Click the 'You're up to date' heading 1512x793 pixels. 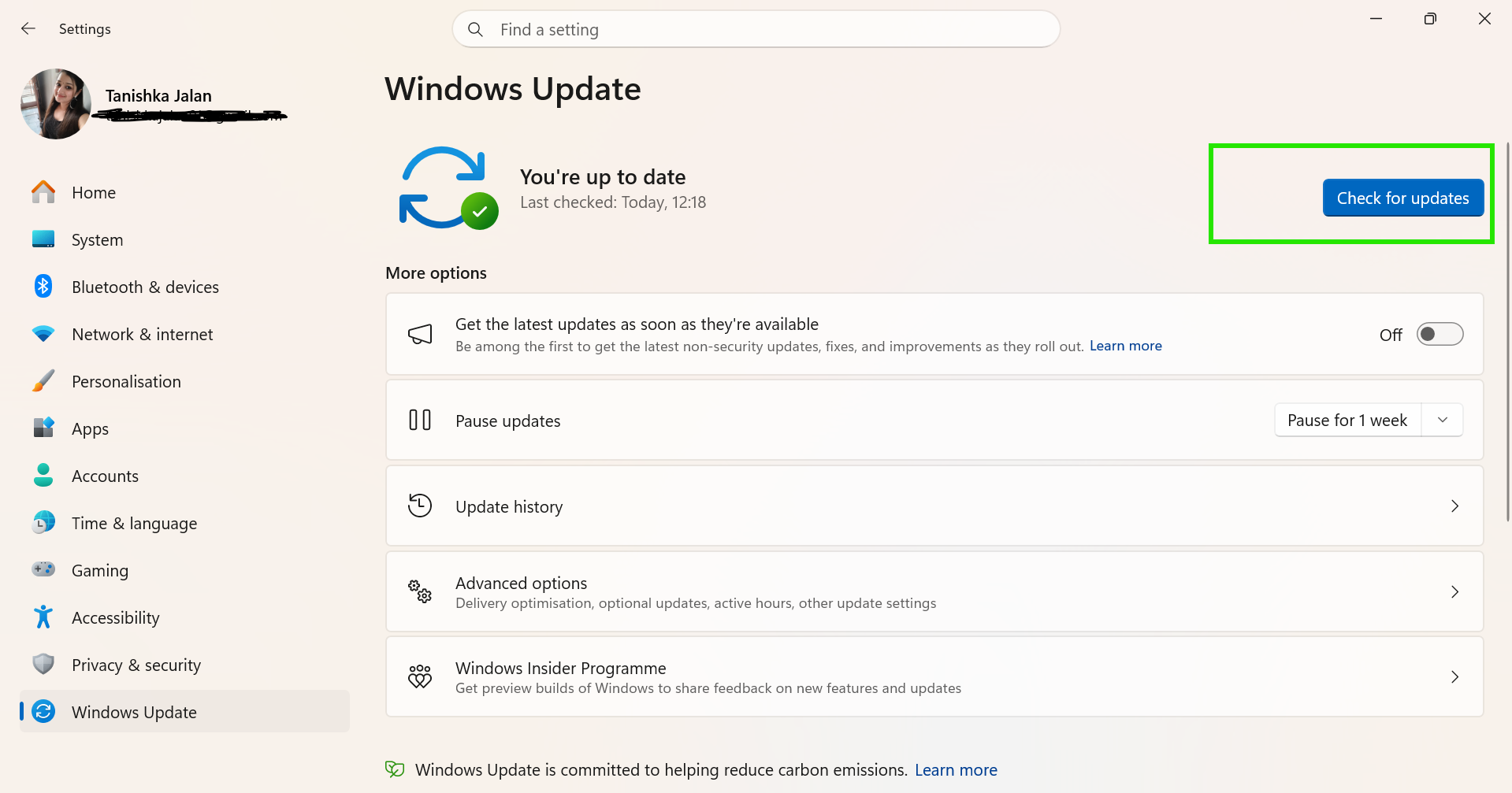point(603,176)
